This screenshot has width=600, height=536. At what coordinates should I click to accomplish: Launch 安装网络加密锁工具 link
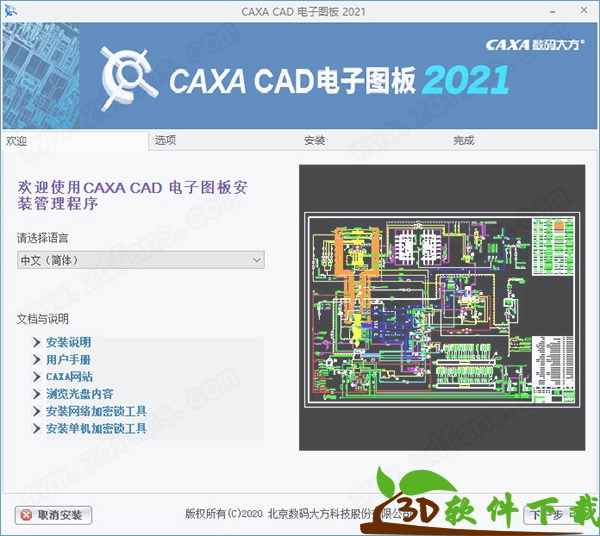pyautogui.click(x=96, y=411)
